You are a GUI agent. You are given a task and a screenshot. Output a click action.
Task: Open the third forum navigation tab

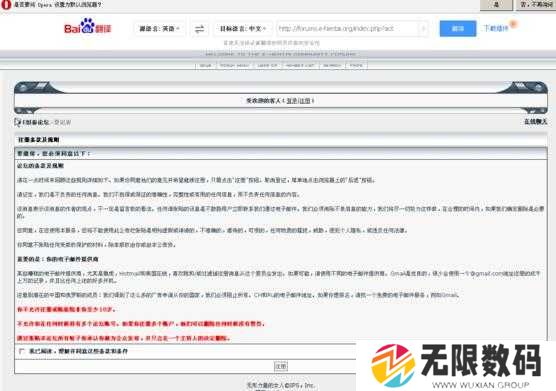point(267,65)
